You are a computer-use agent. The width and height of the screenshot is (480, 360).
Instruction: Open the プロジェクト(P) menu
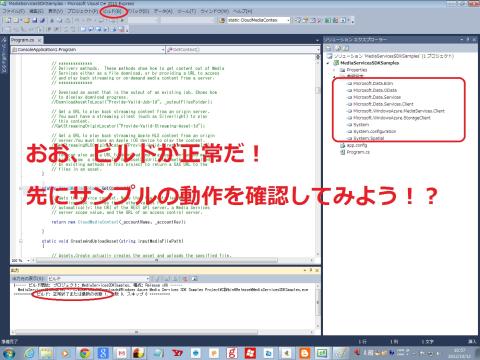[x=82, y=11]
